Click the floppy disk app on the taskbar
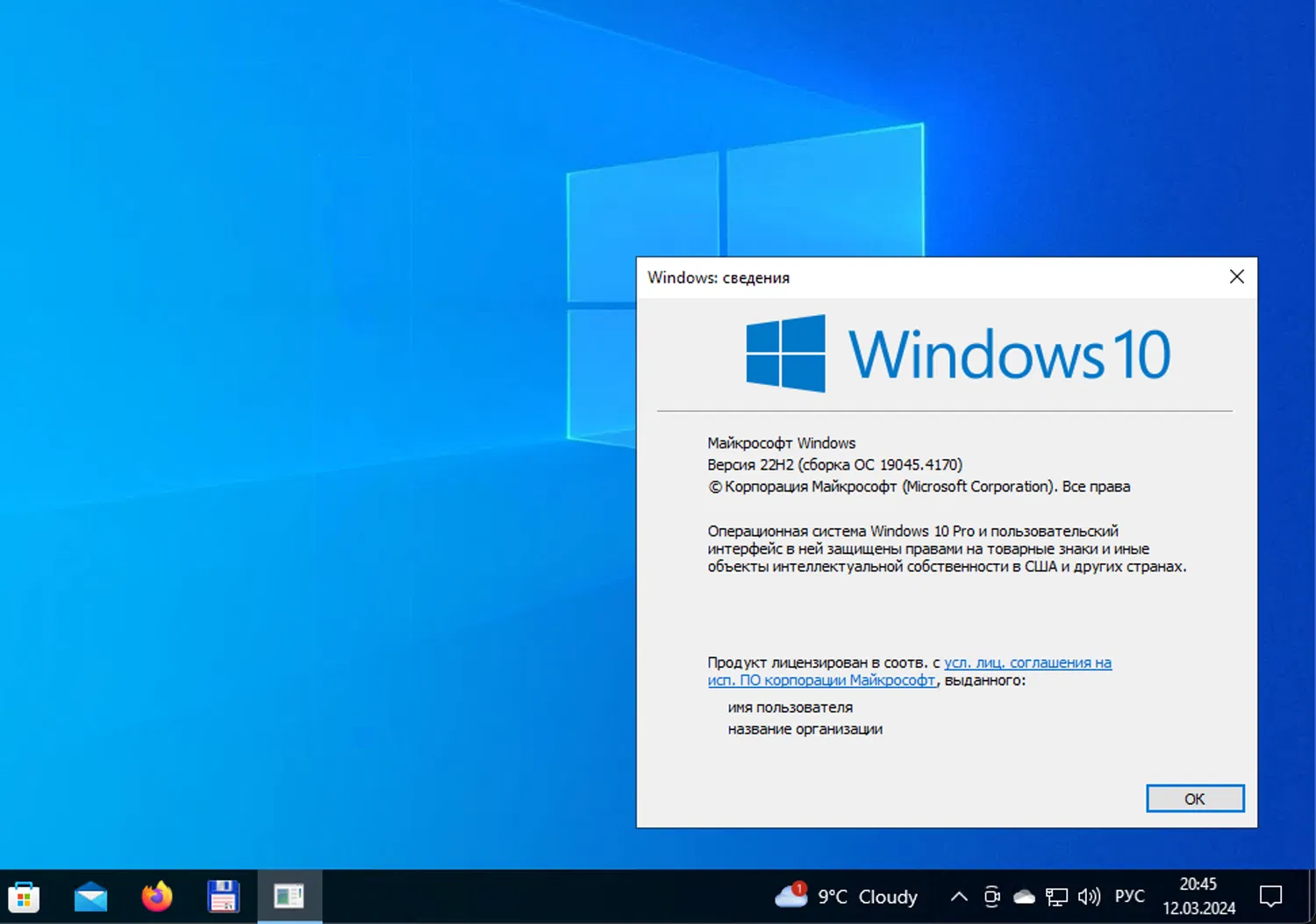 click(x=223, y=896)
